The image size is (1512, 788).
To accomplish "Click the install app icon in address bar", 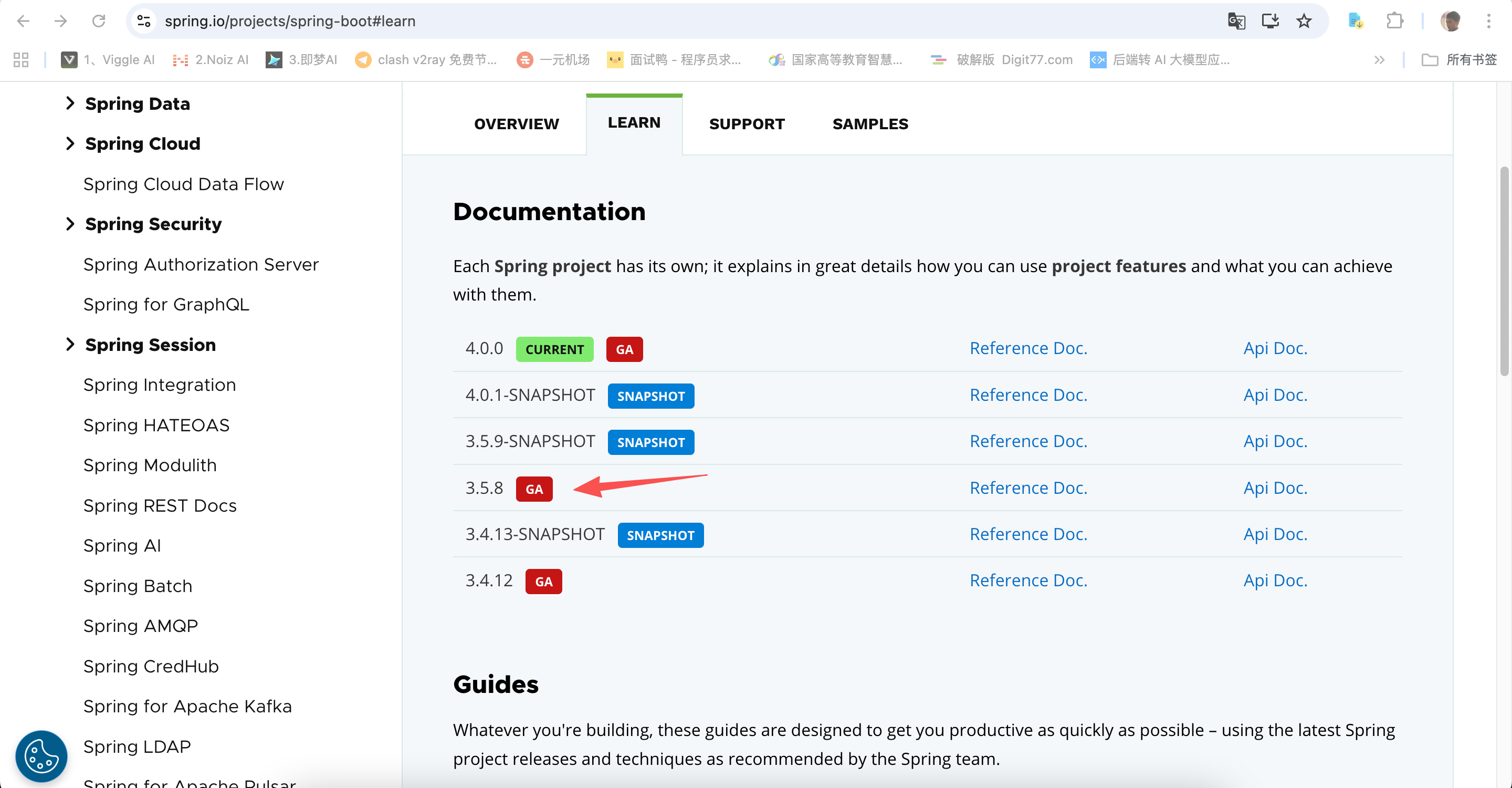I will 1270,21.
